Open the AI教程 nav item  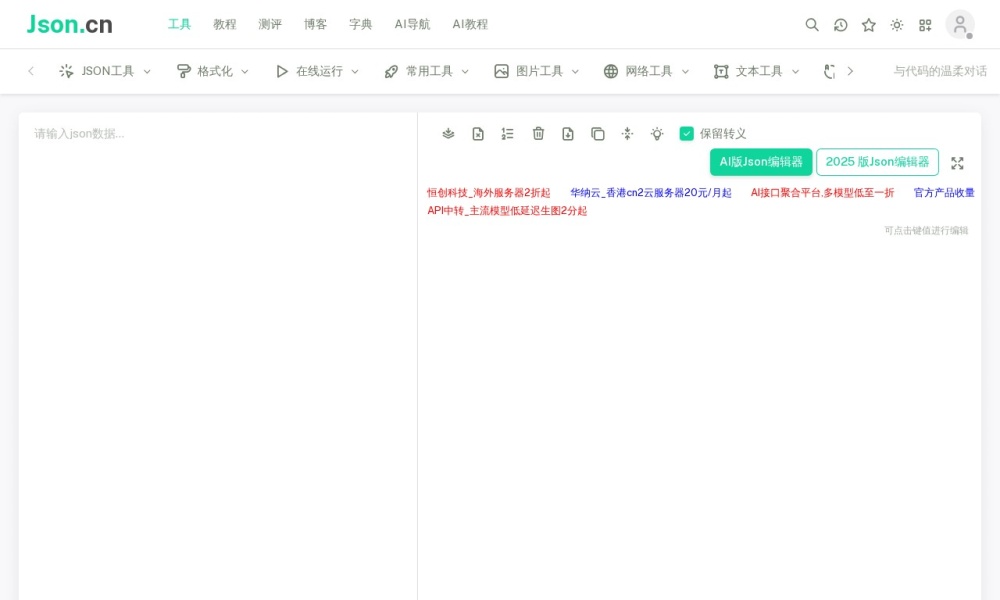470,24
